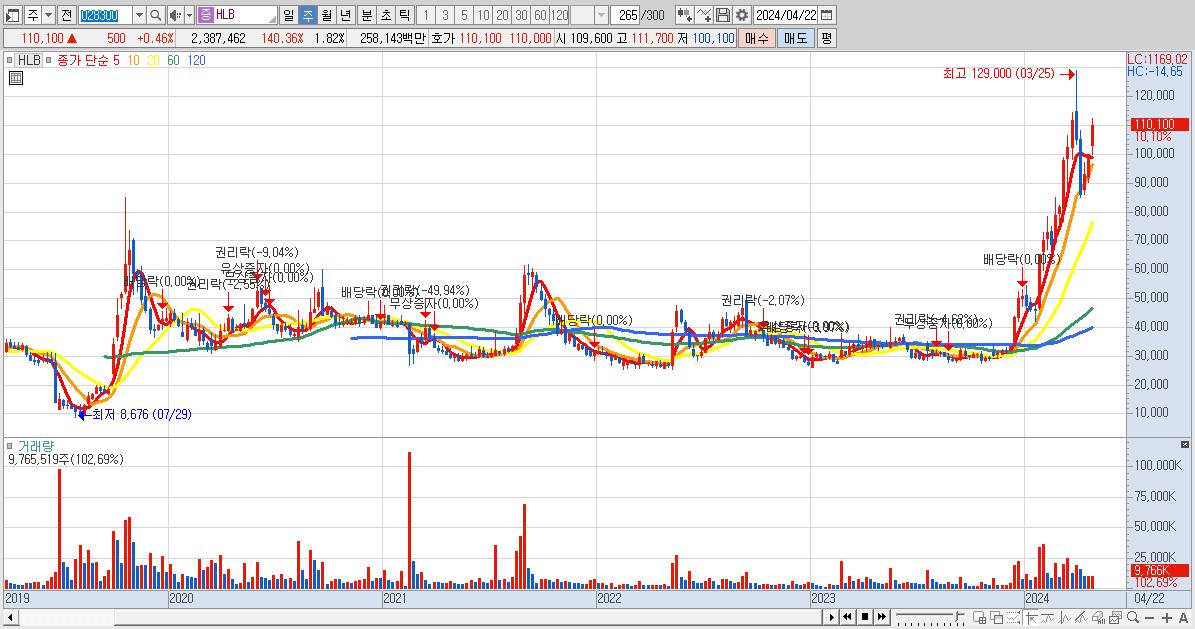This screenshot has height=629, width=1195.
Task: Click the scrollbar left arrow at the bottom
Action: [x=10, y=616]
